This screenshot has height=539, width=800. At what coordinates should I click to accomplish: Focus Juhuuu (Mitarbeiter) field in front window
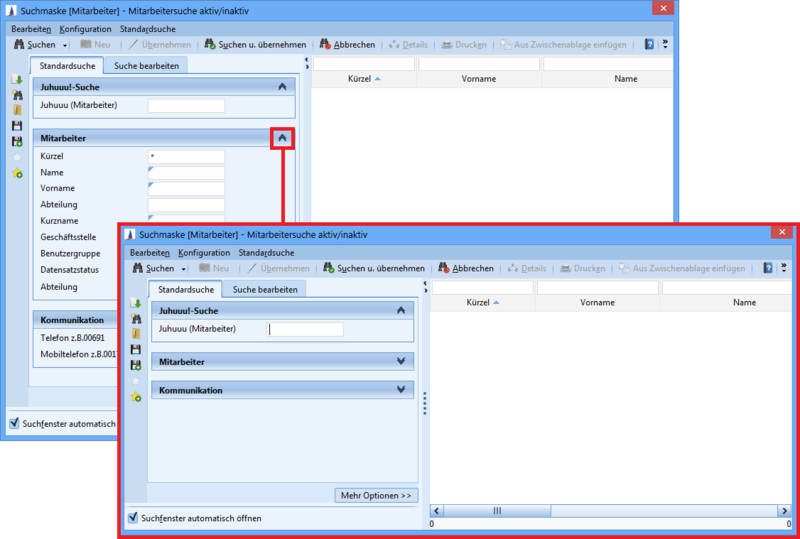coord(305,329)
